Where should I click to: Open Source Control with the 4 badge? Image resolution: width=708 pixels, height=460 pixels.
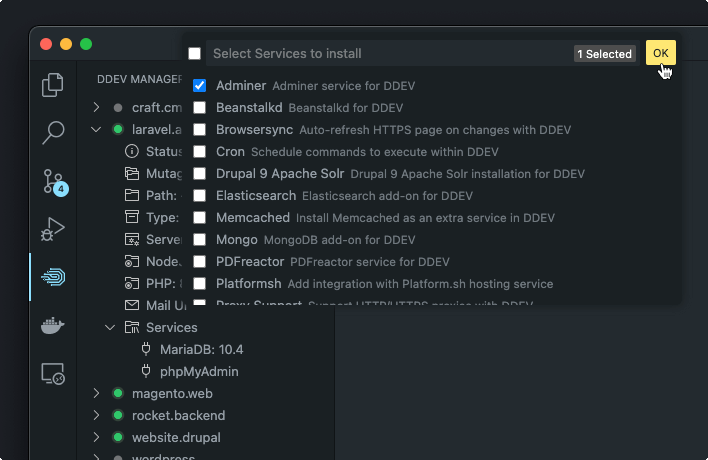(56, 182)
